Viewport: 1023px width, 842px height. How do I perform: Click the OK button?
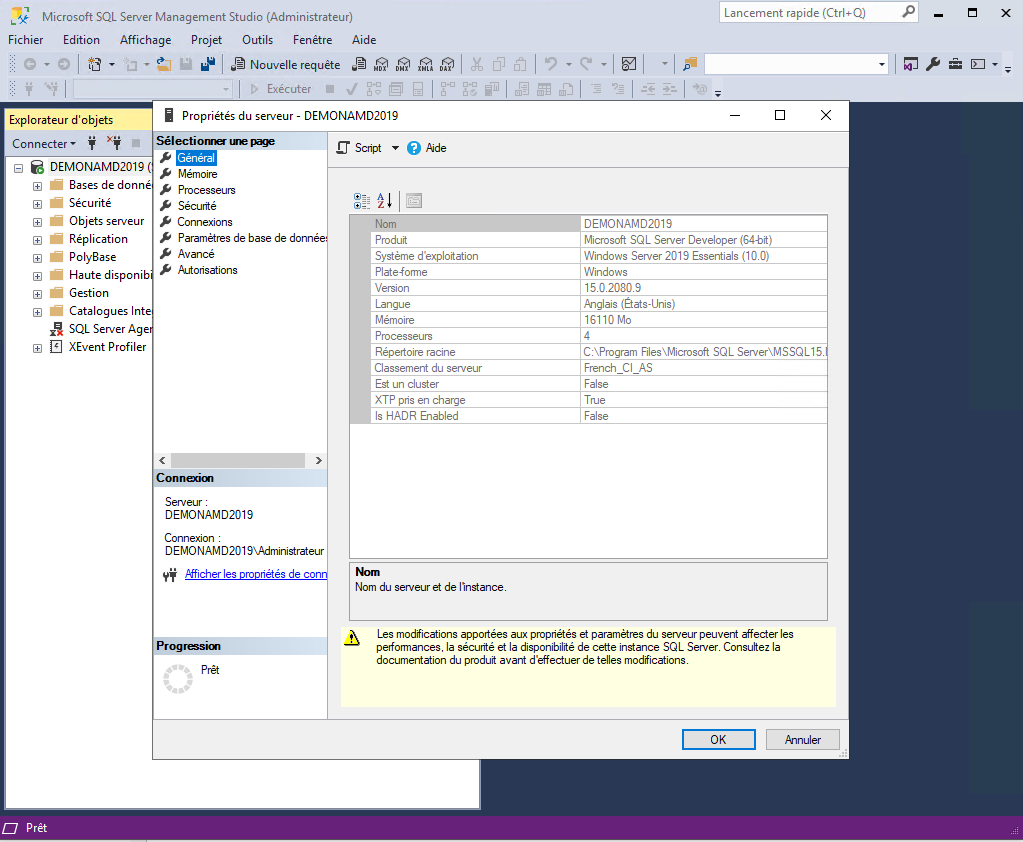[x=718, y=740]
